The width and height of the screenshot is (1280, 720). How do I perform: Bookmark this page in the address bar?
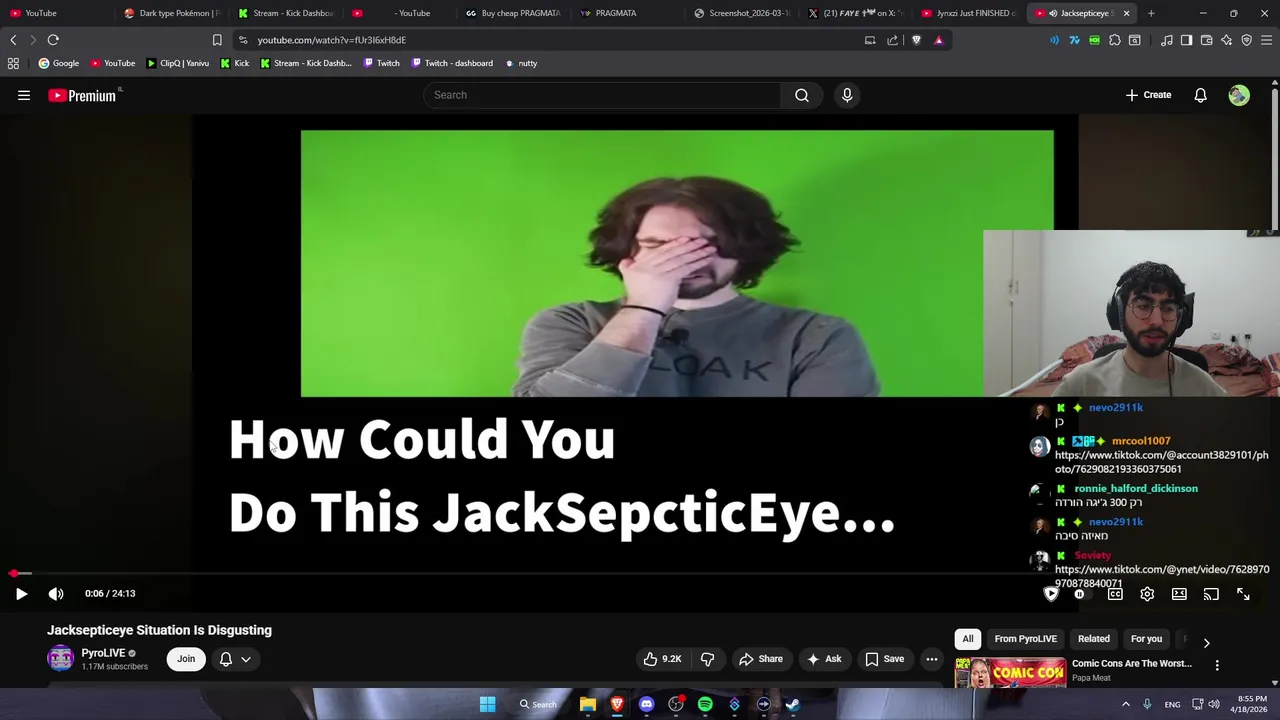[217, 40]
